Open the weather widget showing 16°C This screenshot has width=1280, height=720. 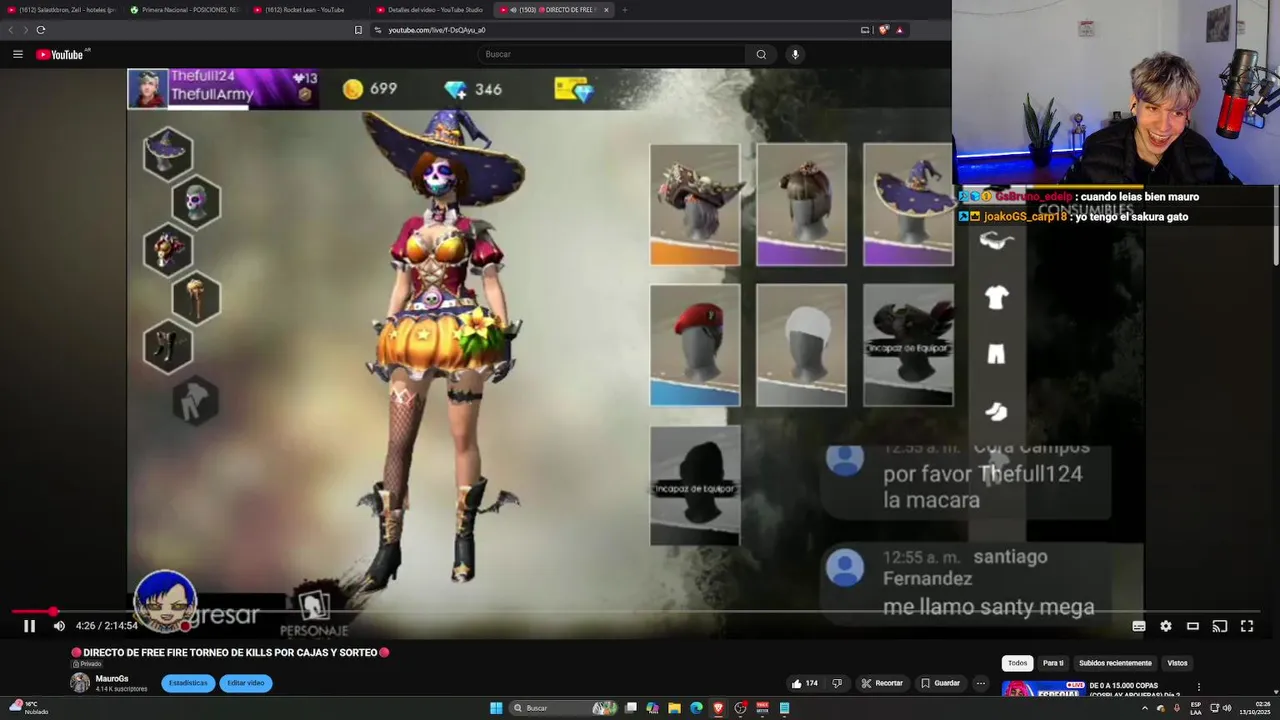click(28, 708)
